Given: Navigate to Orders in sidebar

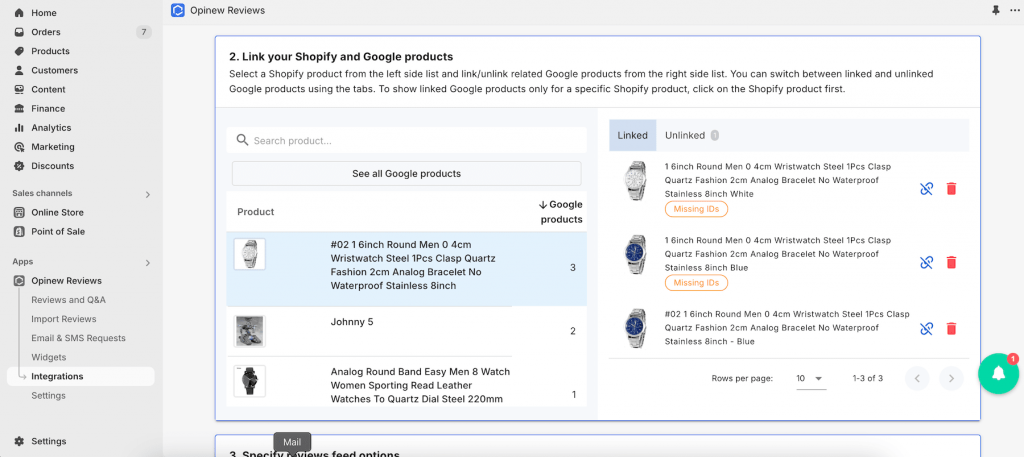Looking at the screenshot, I should tap(46, 32).
